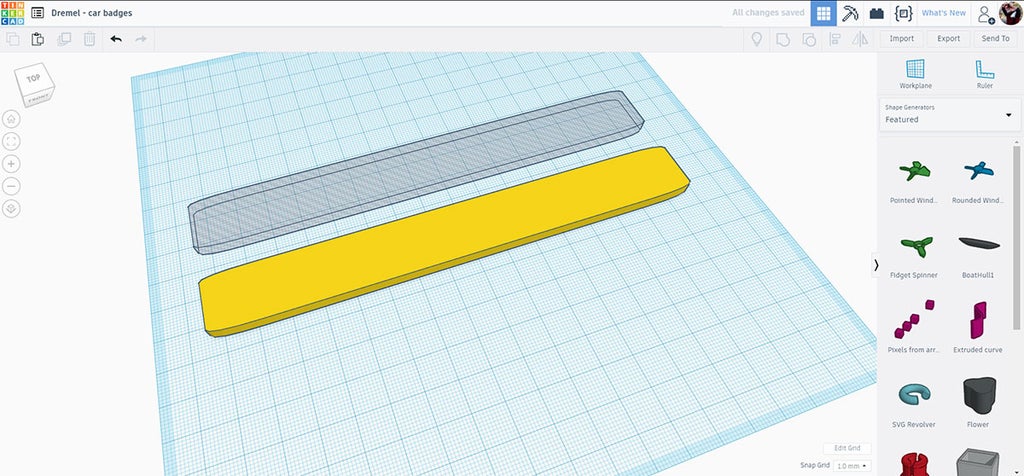Open the Codeblocks braces icon
1024x476 pixels.
[903, 13]
